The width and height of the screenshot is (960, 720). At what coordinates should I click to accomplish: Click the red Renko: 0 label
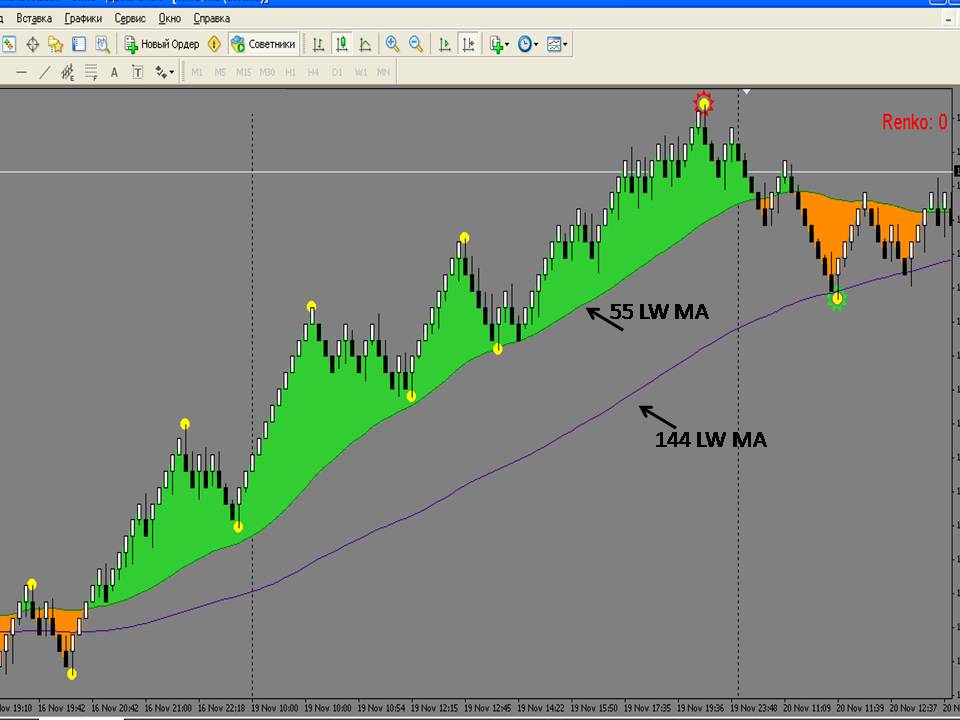pos(915,122)
